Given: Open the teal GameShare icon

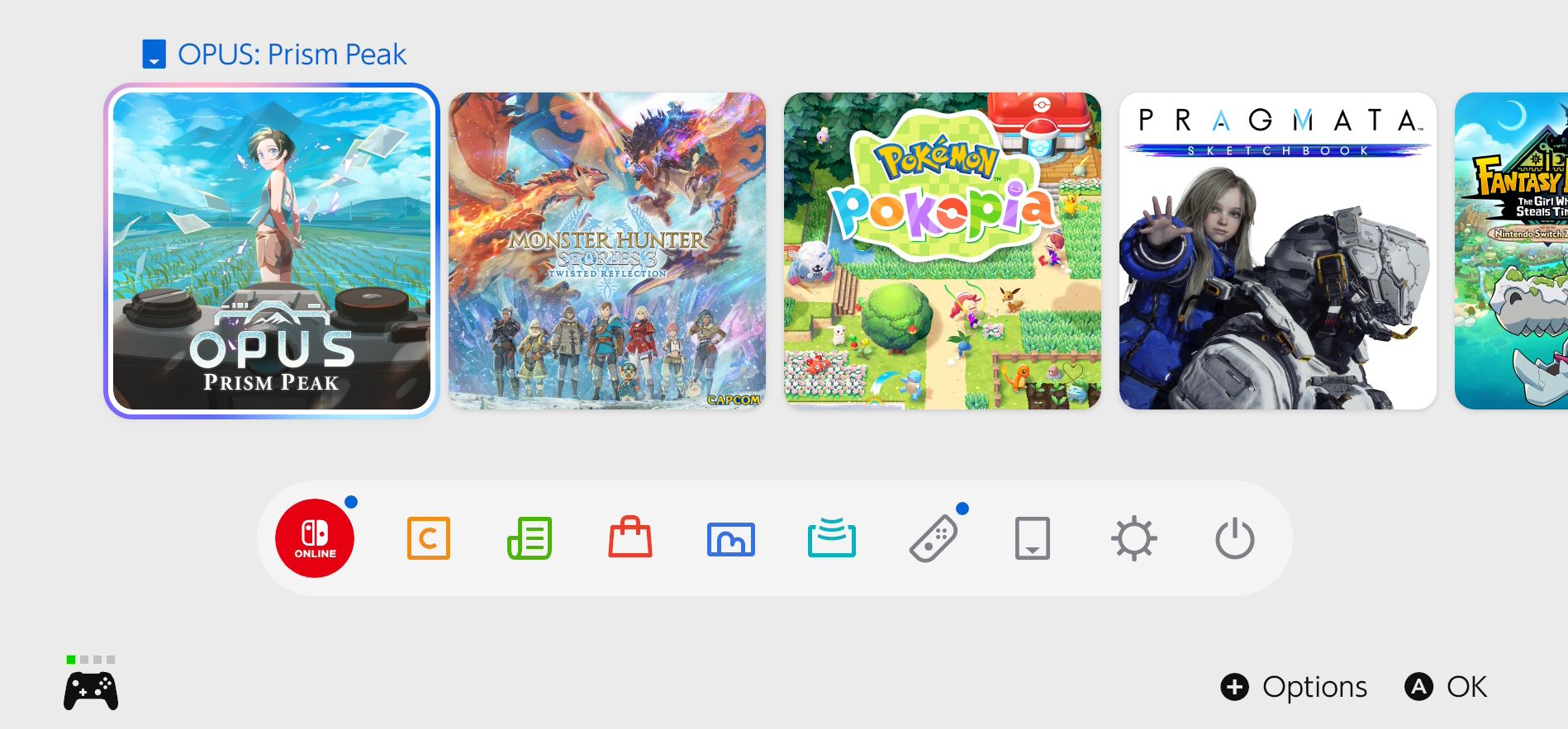Looking at the screenshot, I should (831, 538).
